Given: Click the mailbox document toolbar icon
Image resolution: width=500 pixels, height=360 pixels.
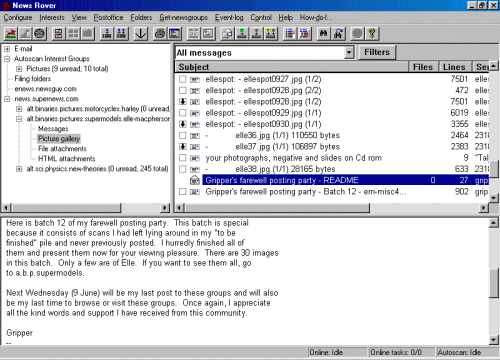Looking at the screenshot, I should (x=228, y=34).
